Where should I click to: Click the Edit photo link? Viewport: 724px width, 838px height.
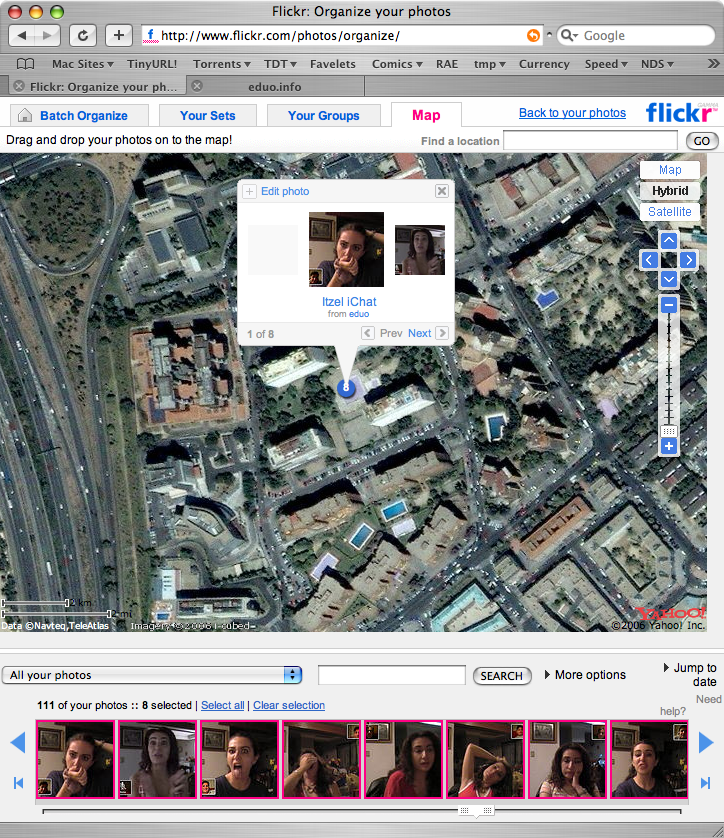tap(285, 191)
